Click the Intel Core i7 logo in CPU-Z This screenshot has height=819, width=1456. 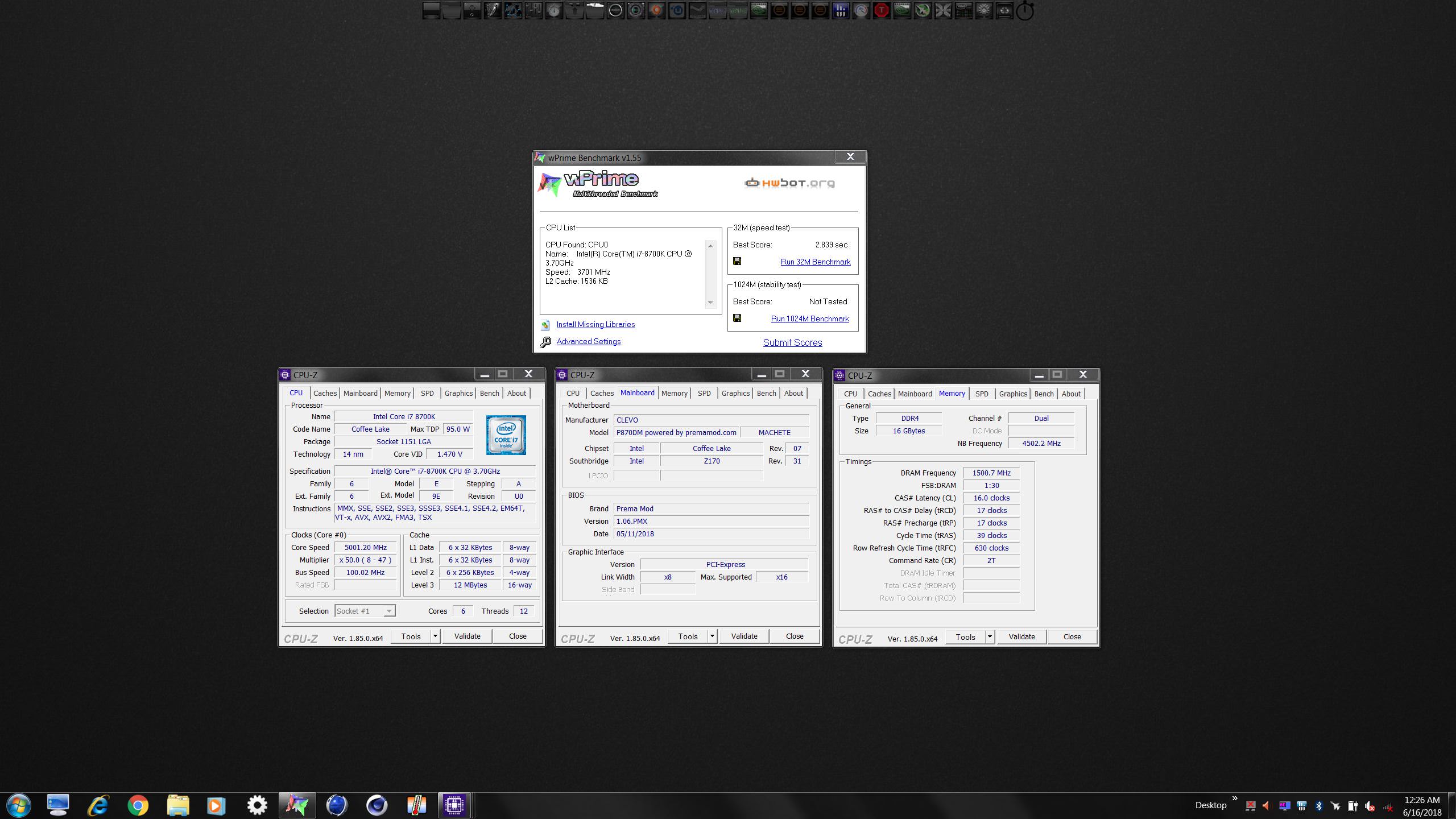[506, 435]
